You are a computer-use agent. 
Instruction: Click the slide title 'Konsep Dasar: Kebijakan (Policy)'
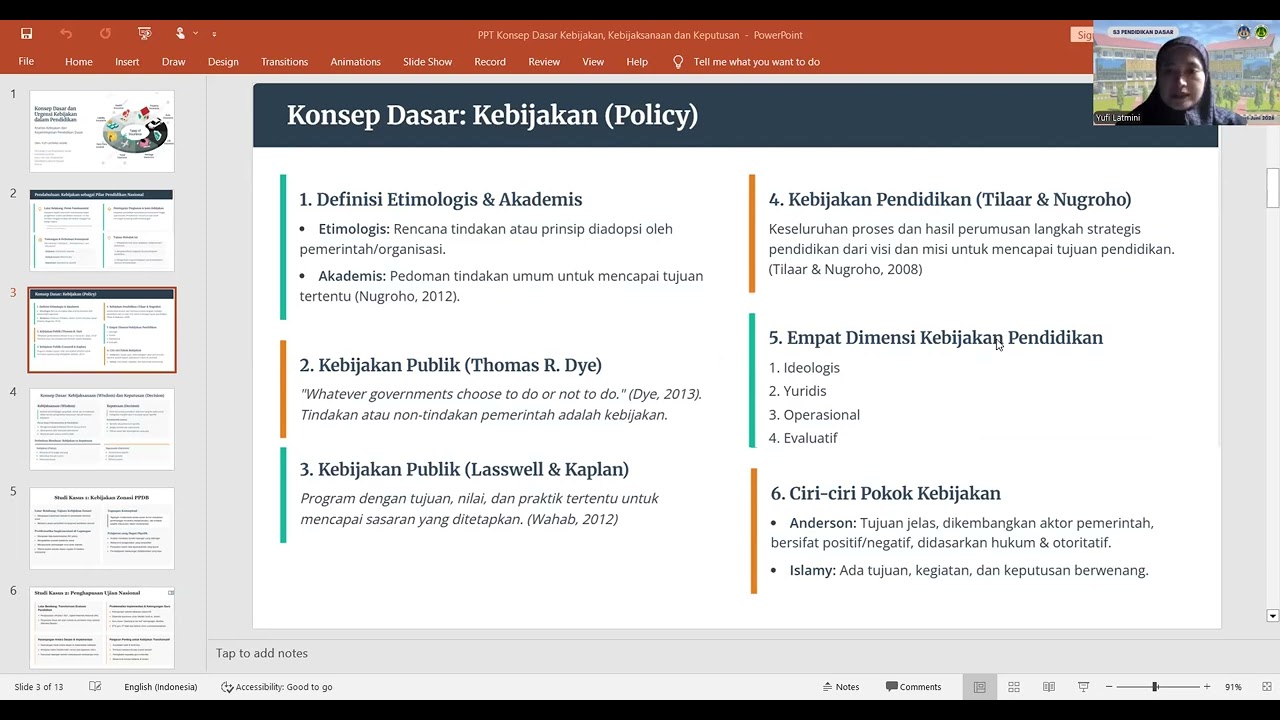click(492, 115)
